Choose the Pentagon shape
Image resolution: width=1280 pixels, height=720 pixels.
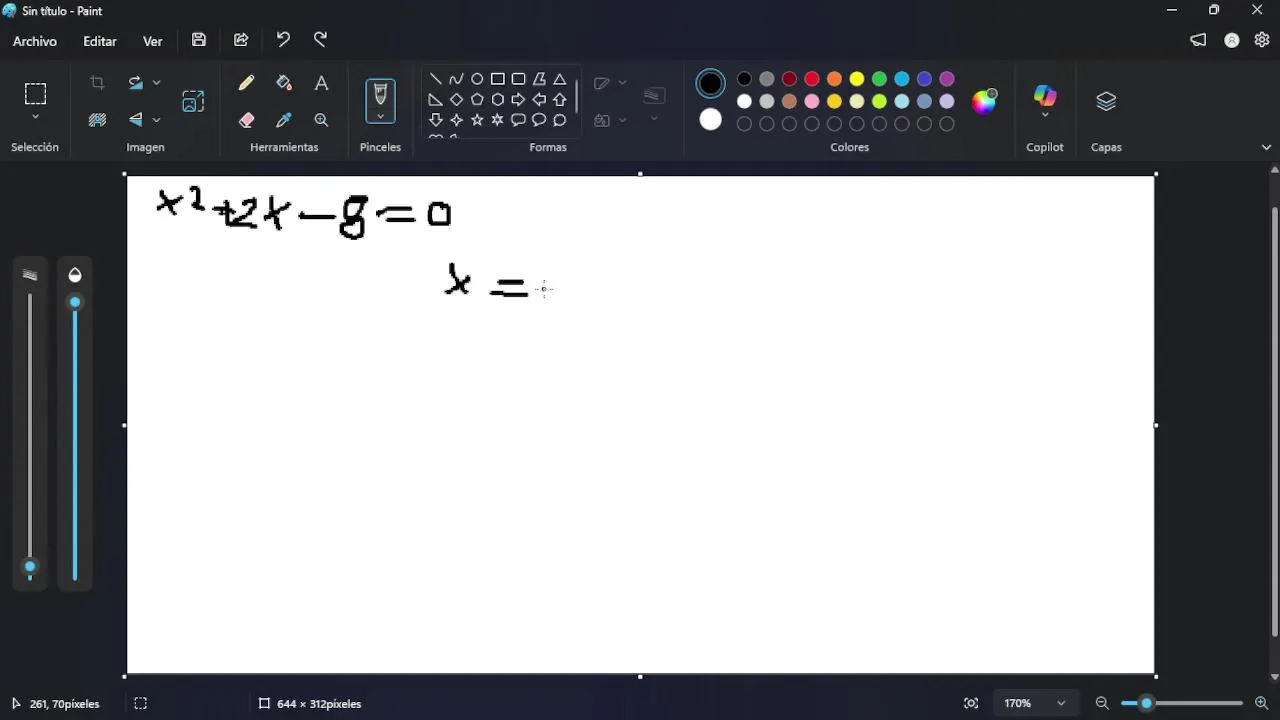[x=477, y=99]
